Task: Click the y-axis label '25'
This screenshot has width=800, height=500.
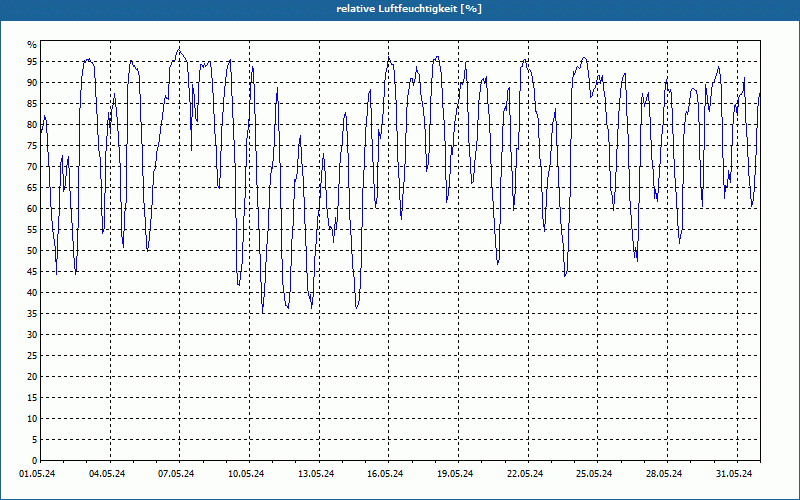Action: (32, 356)
